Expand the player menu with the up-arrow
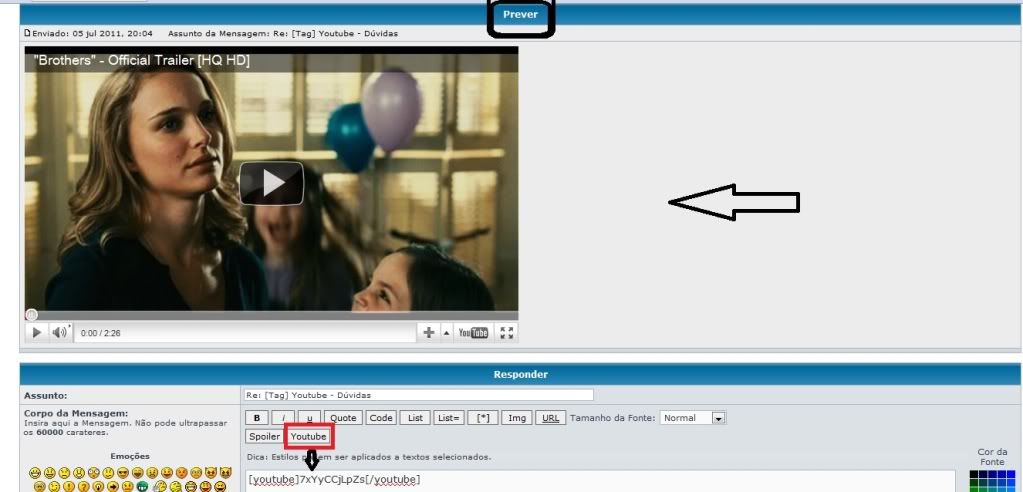 coord(446,333)
